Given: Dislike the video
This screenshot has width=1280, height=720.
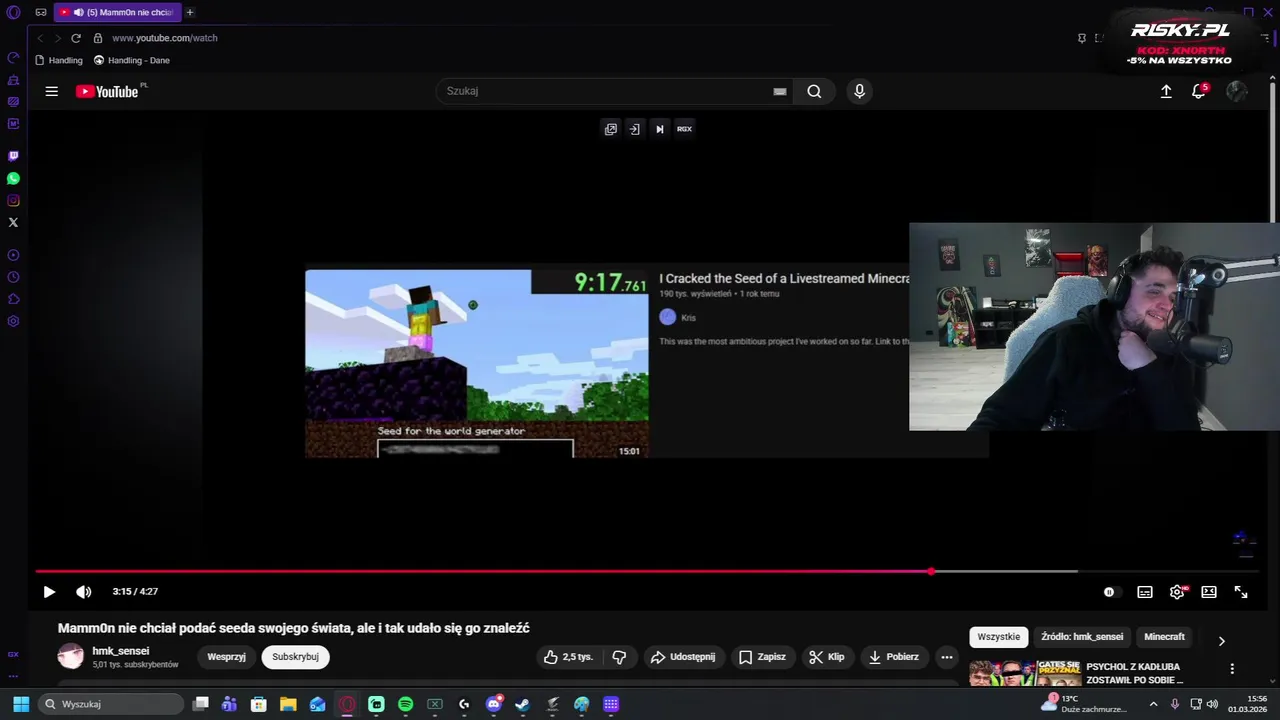Looking at the screenshot, I should click(619, 657).
